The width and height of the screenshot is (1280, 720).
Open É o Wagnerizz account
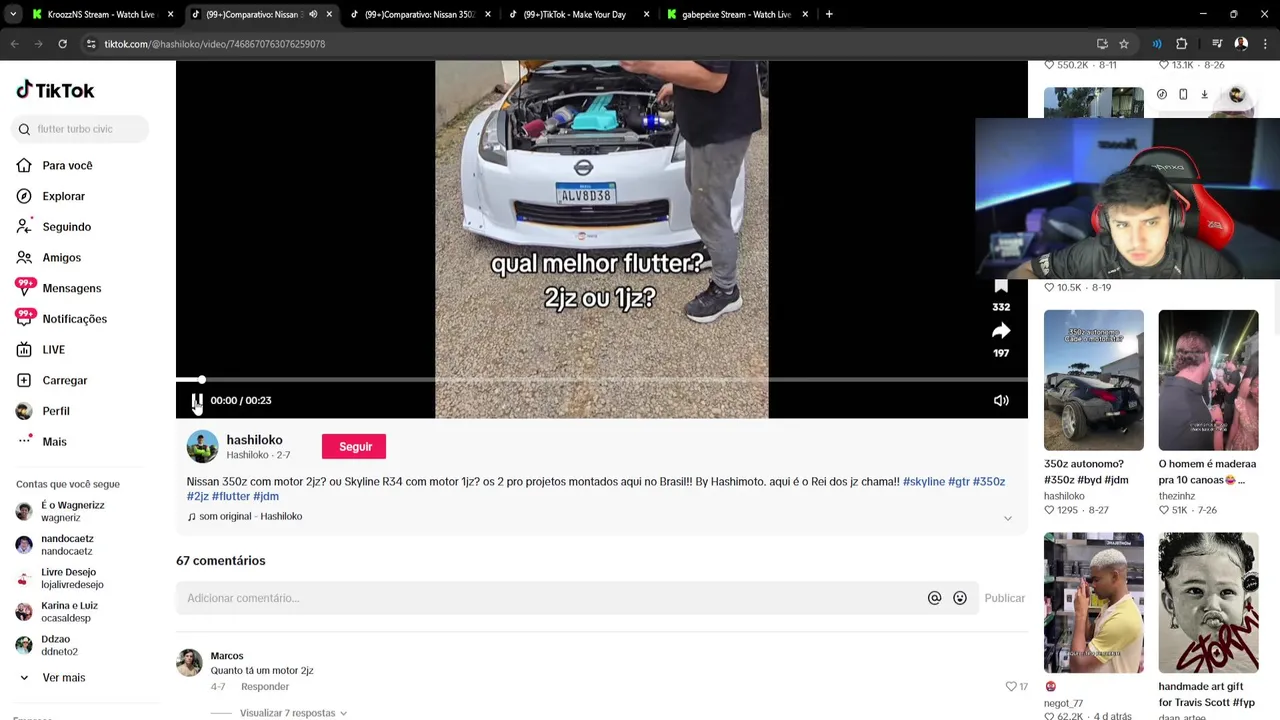coord(60,511)
